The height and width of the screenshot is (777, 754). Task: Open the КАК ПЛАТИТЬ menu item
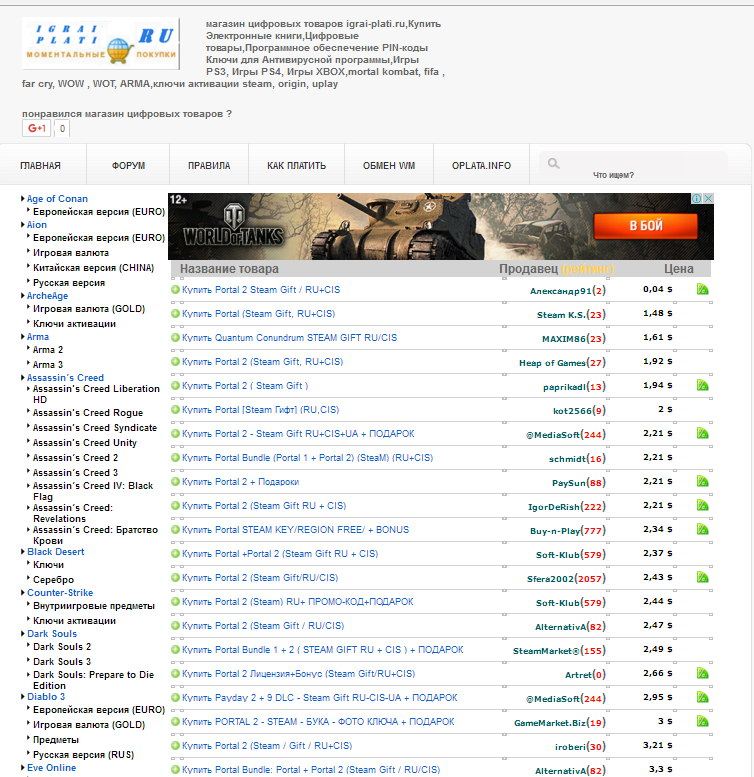pos(296,166)
